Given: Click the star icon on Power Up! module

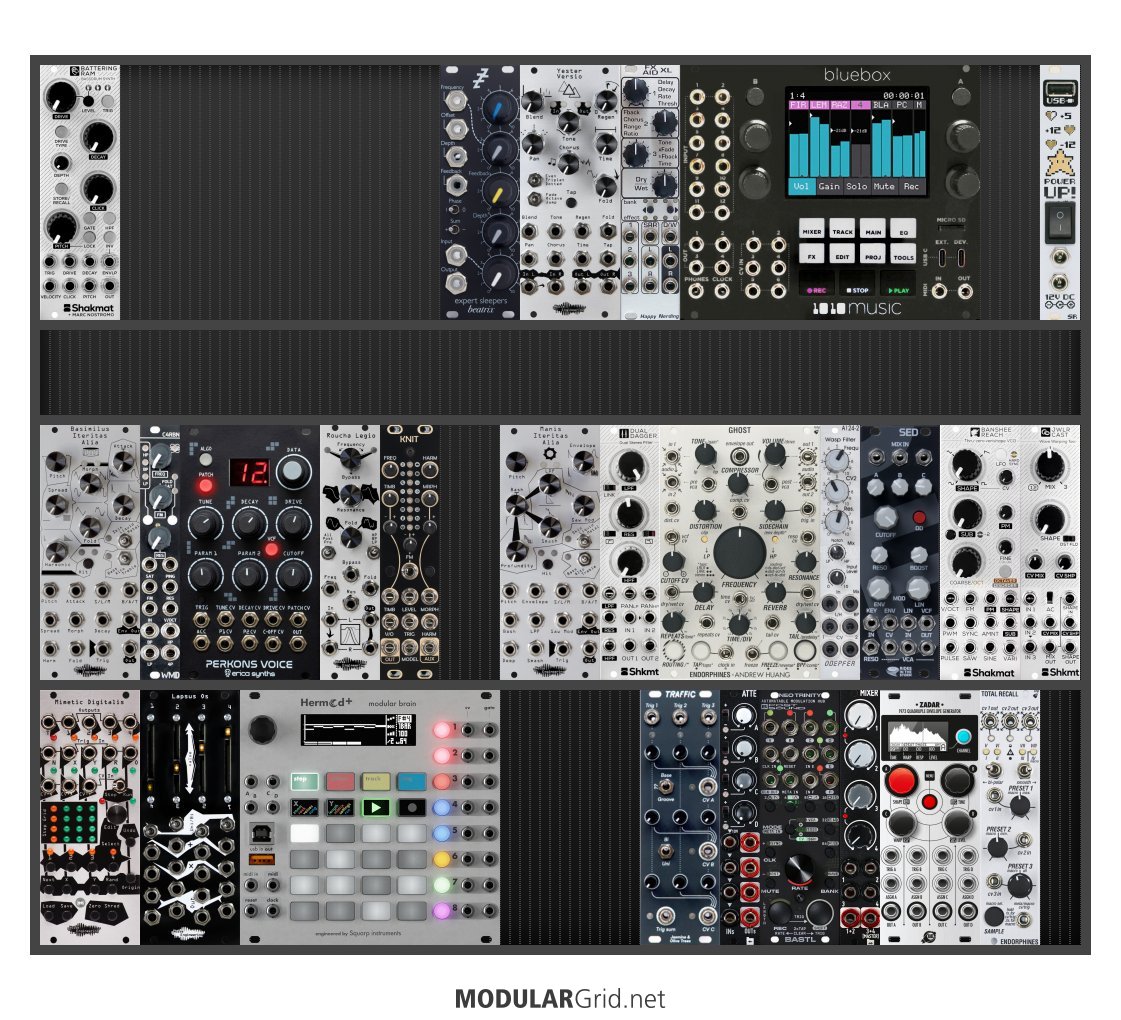Looking at the screenshot, I should click(1060, 164).
